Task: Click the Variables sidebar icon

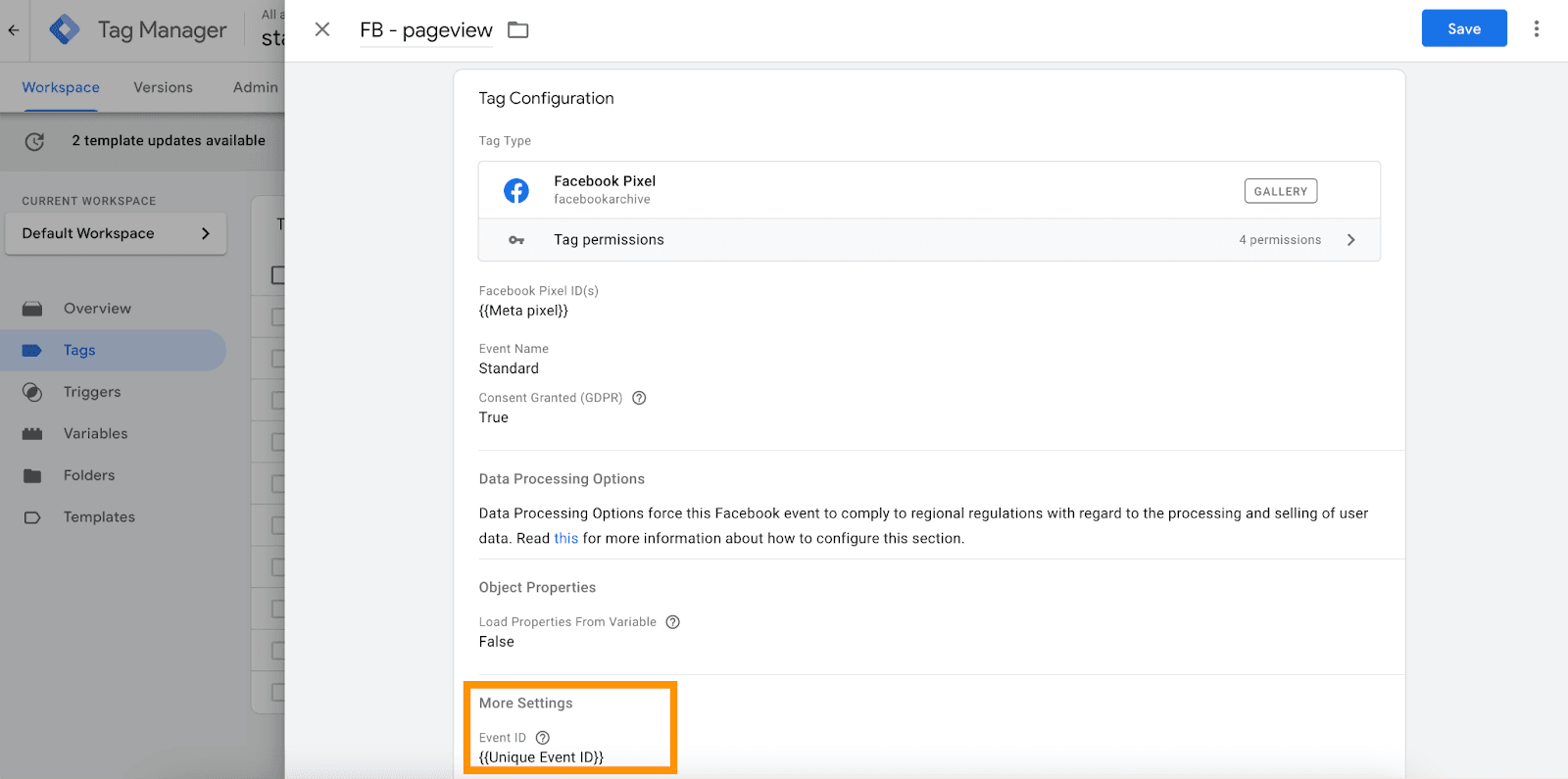Action: 32,434
